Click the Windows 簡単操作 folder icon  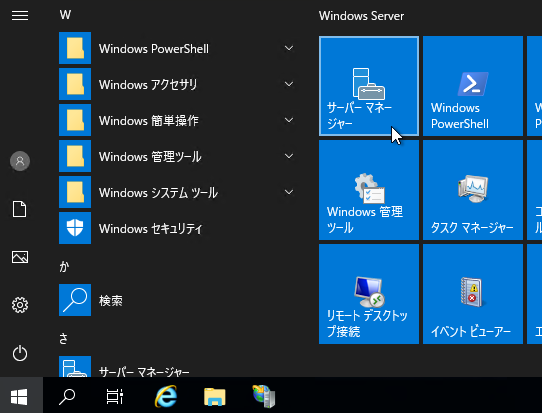tap(75, 120)
